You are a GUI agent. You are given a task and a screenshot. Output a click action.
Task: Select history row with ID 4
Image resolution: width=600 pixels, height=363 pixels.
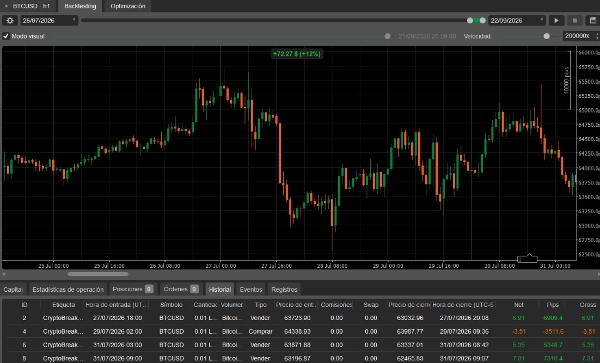(x=301, y=331)
